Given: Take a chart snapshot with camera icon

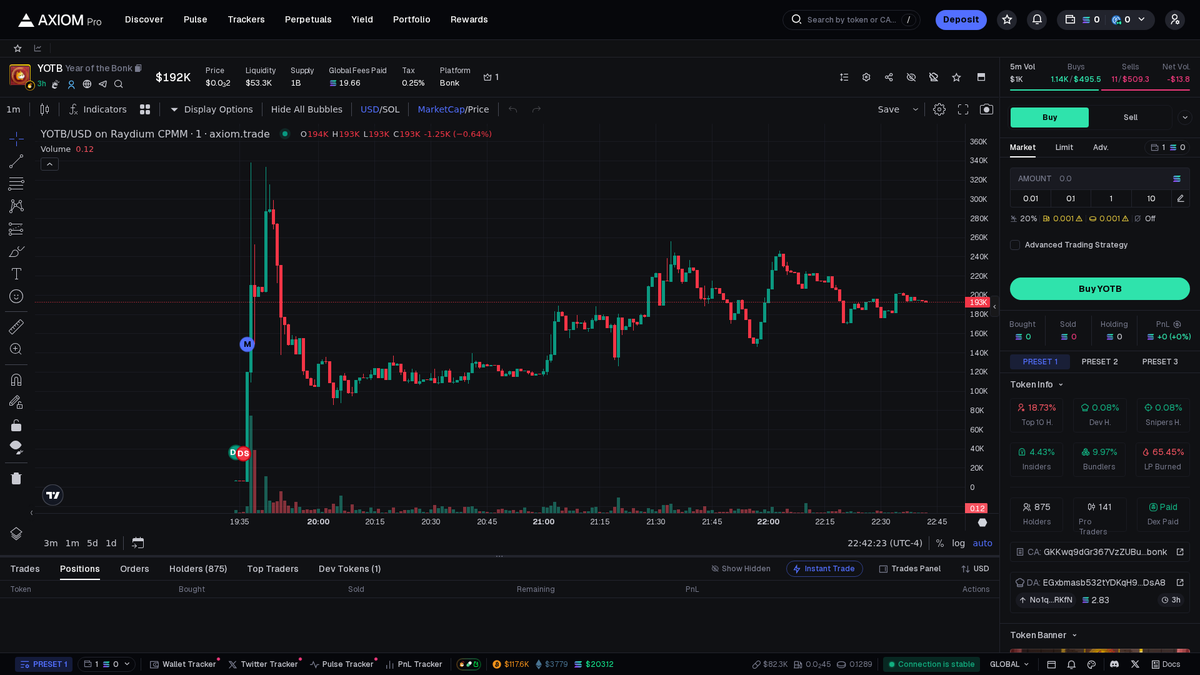Looking at the screenshot, I should [987, 109].
